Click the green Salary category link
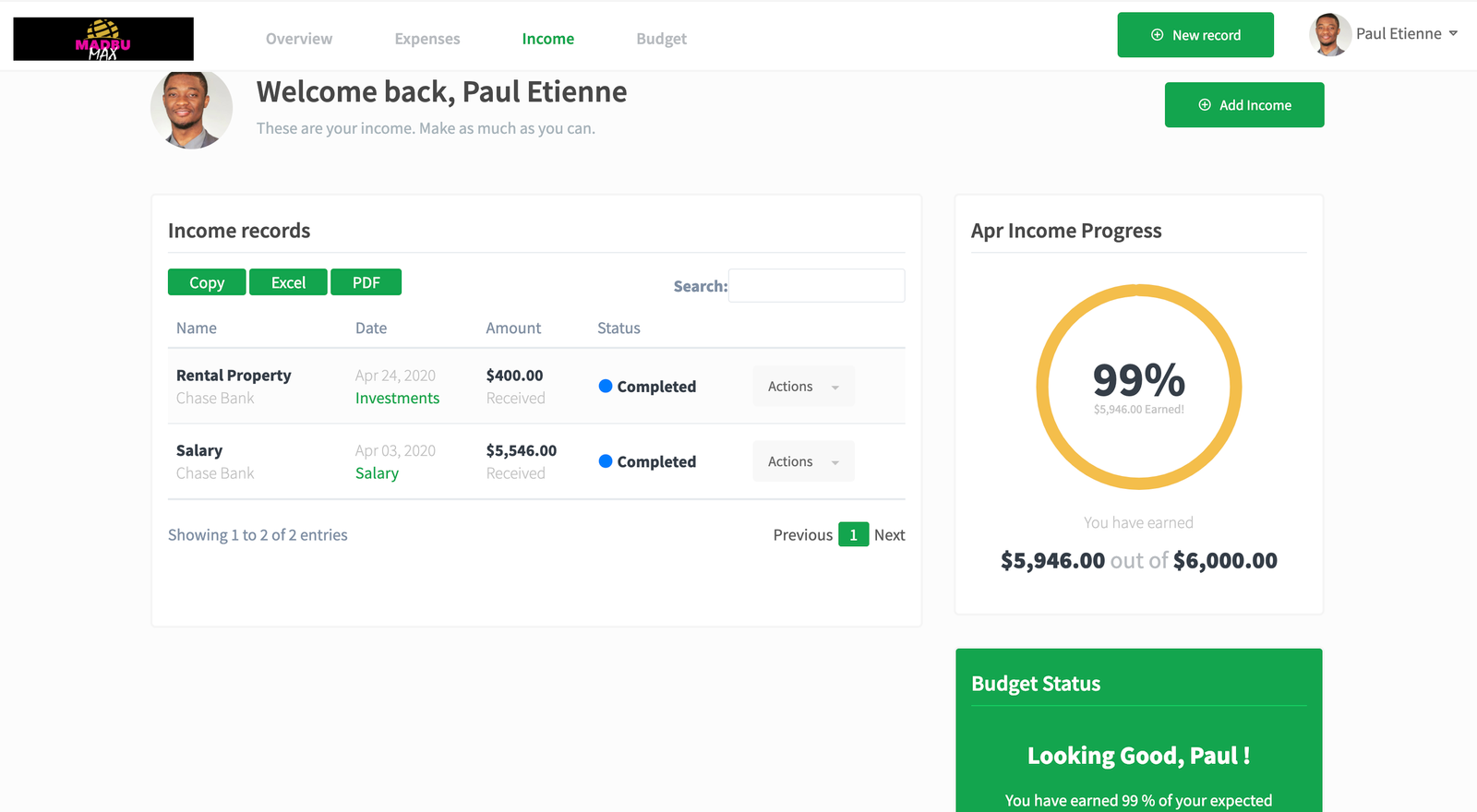This screenshot has width=1477, height=812. (378, 473)
